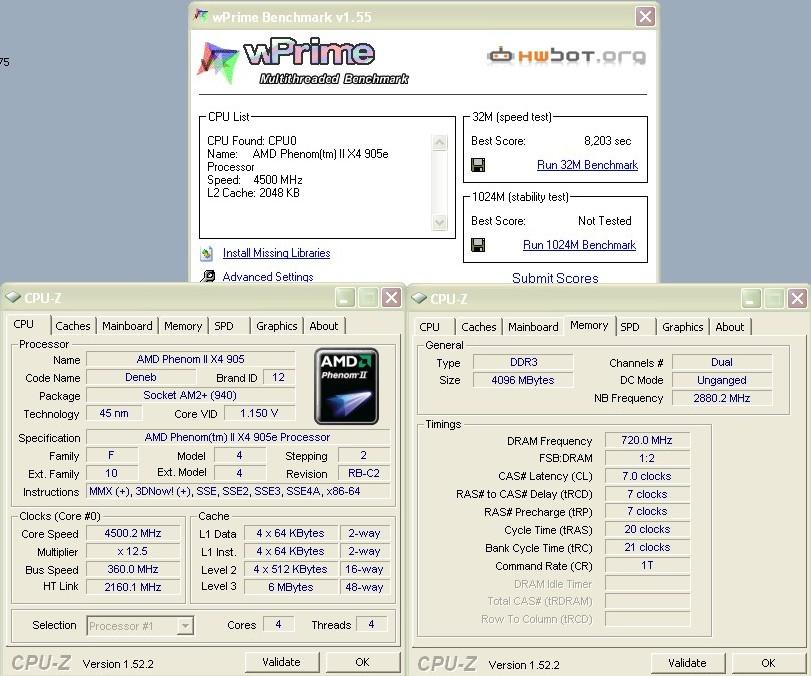Close the wPrime Benchmark window
Image resolution: width=811 pixels, height=676 pixels.
[645, 17]
